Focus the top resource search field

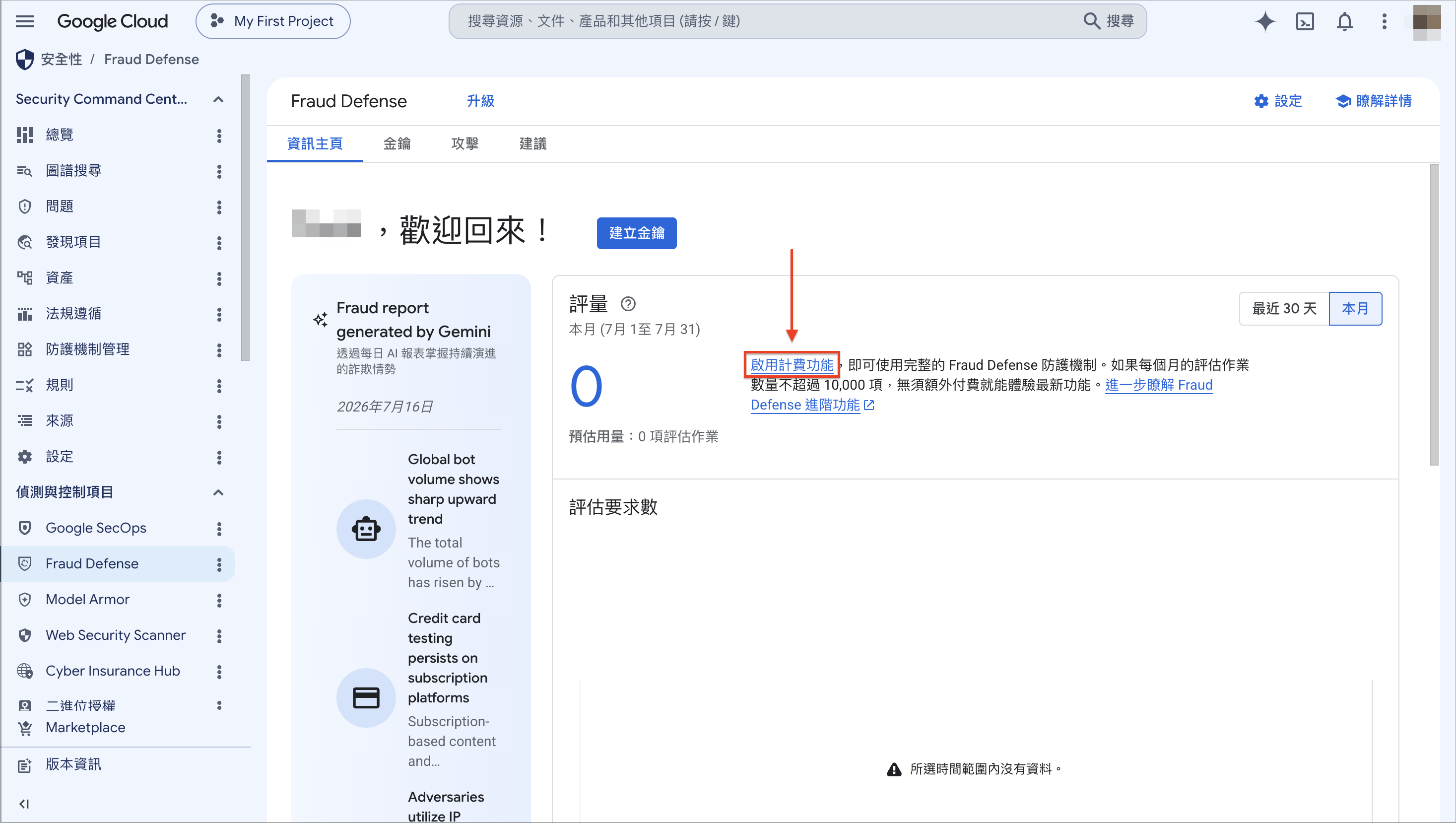coord(797,21)
